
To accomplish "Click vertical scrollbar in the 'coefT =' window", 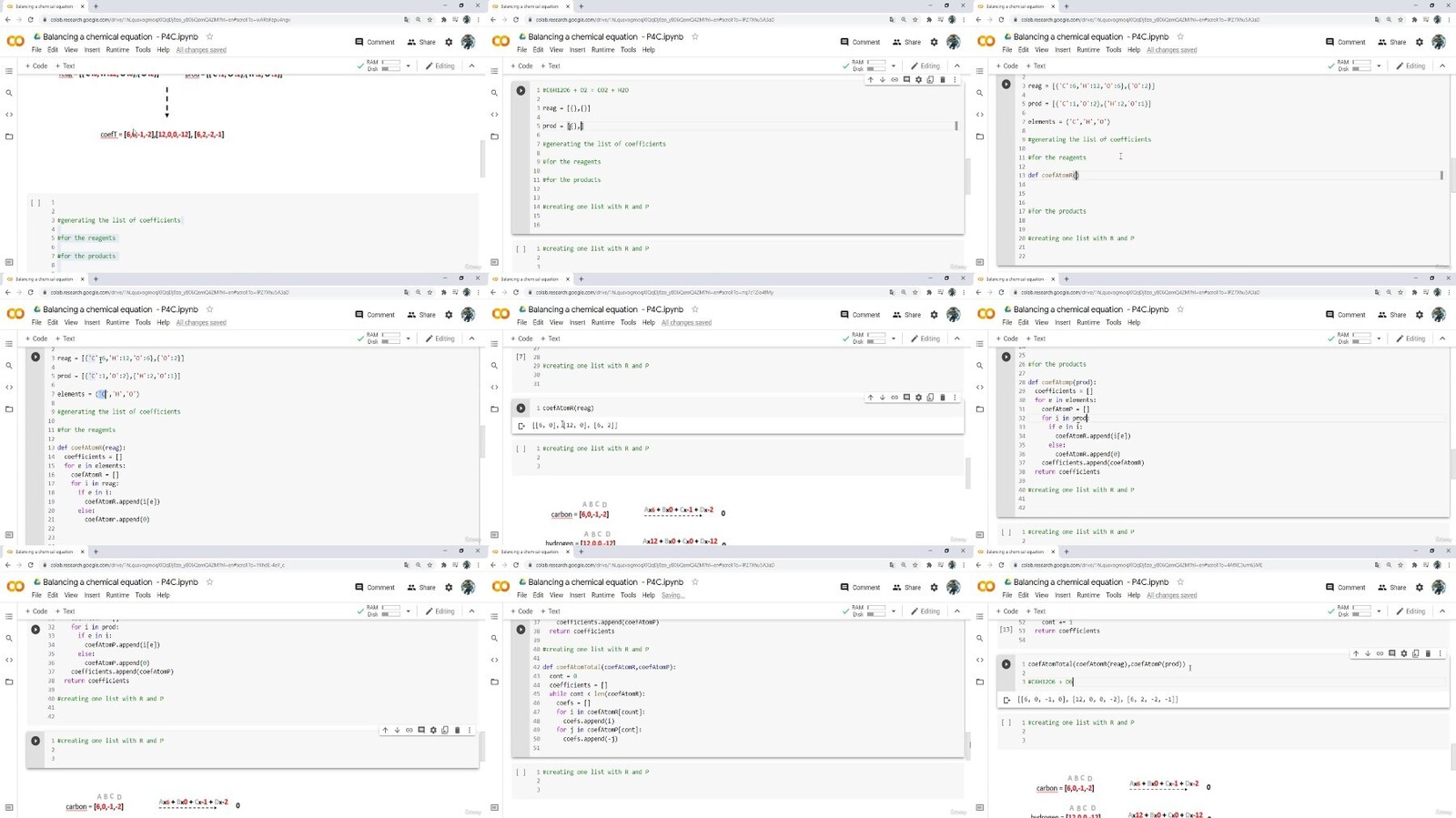I will tap(481, 159).
